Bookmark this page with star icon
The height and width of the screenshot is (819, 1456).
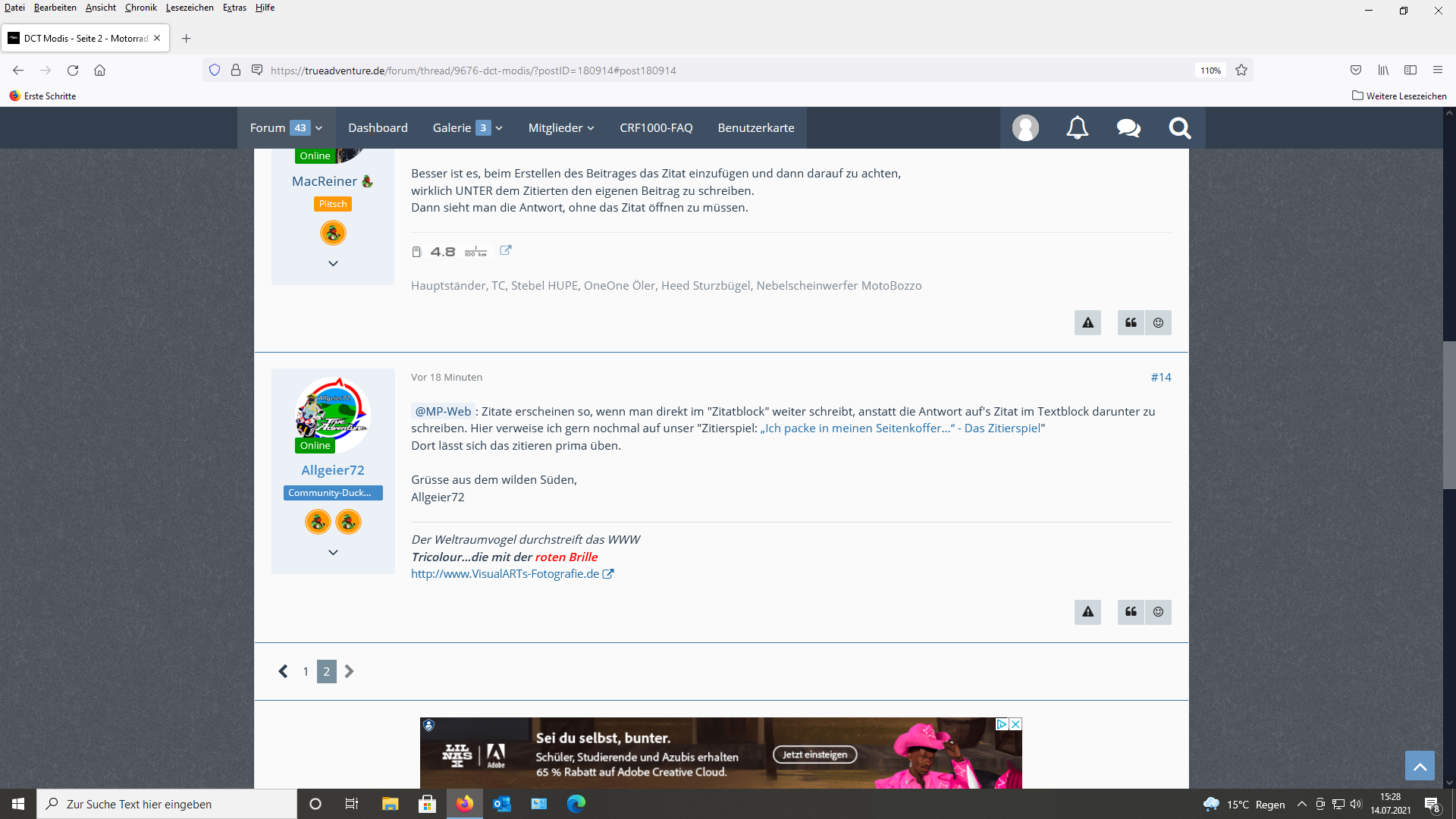point(1241,71)
